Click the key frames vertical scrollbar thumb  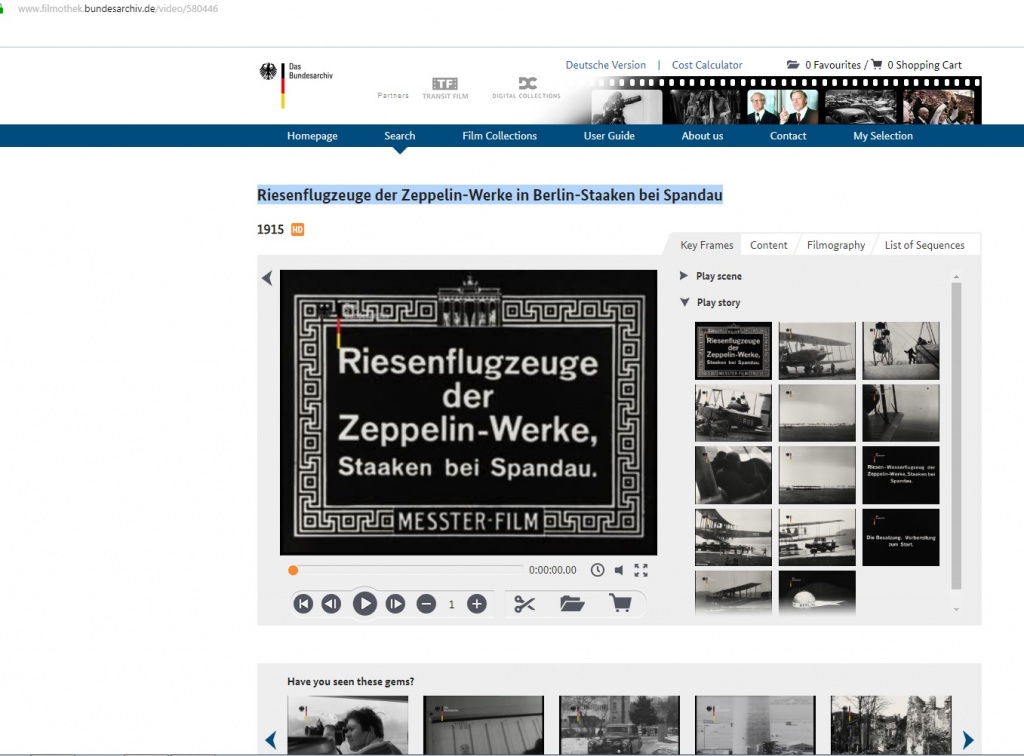click(956, 435)
